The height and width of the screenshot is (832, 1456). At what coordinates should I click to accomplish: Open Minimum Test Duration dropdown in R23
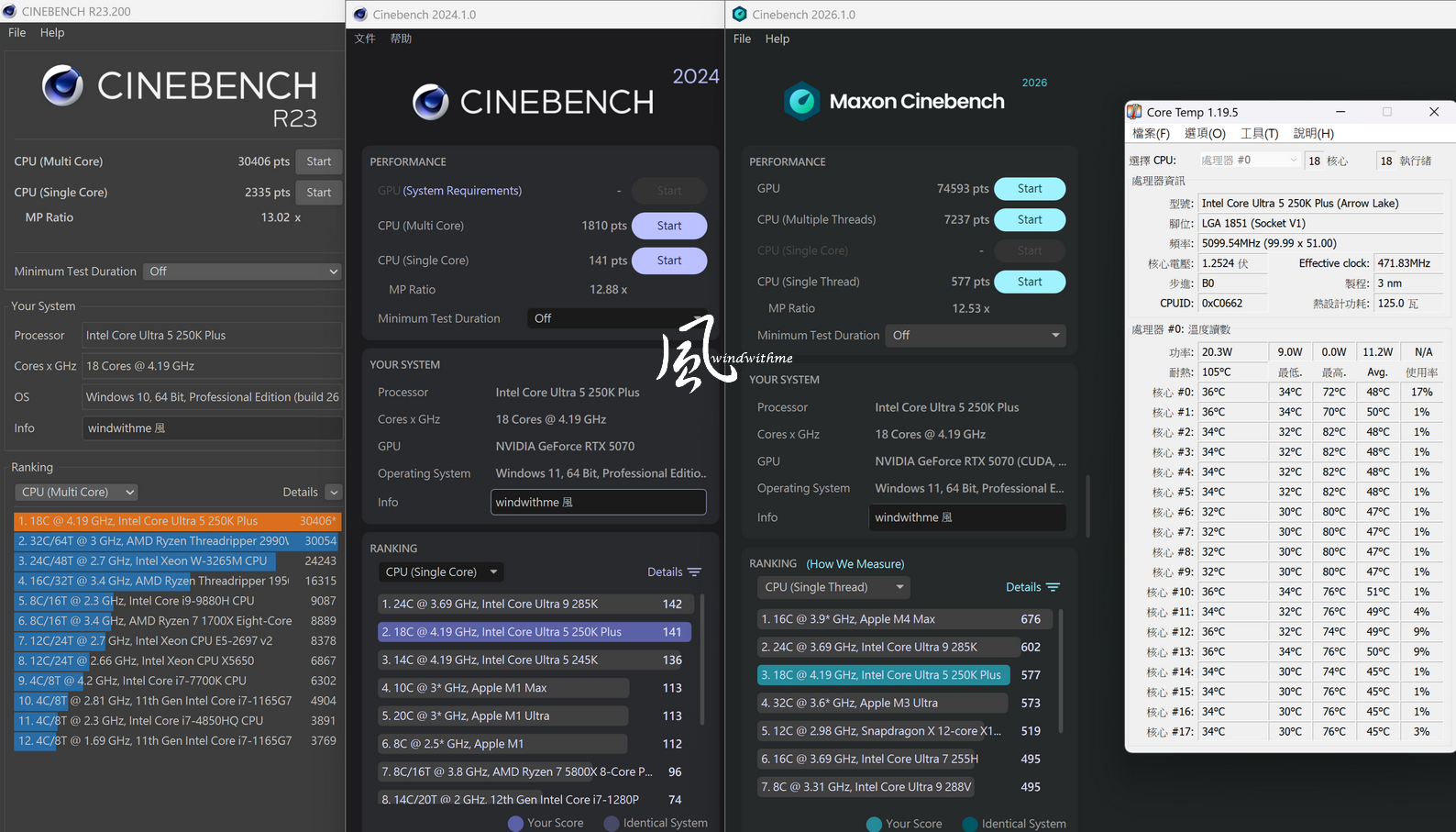click(243, 272)
